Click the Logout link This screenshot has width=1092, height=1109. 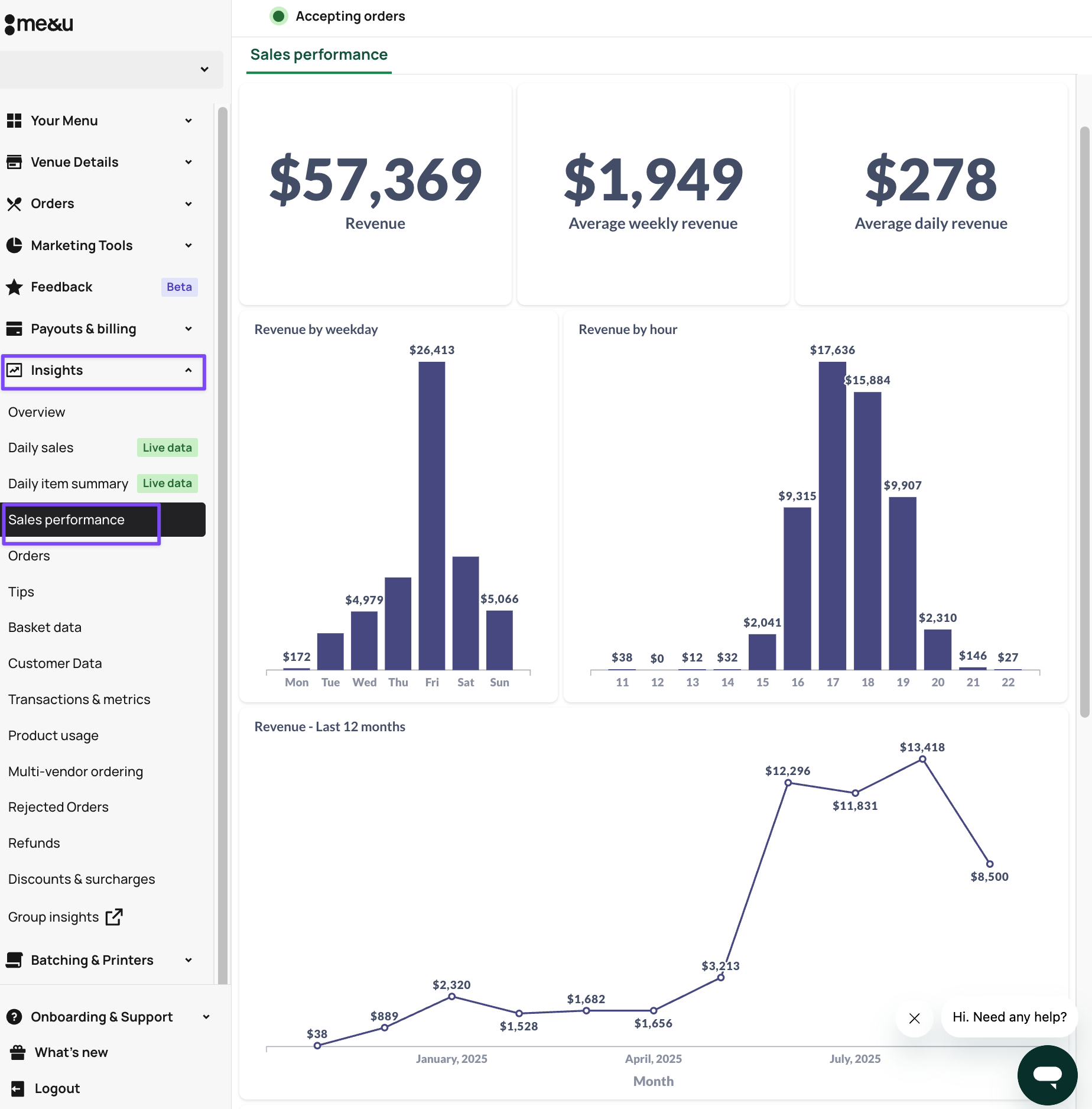click(x=57, y=1088)
